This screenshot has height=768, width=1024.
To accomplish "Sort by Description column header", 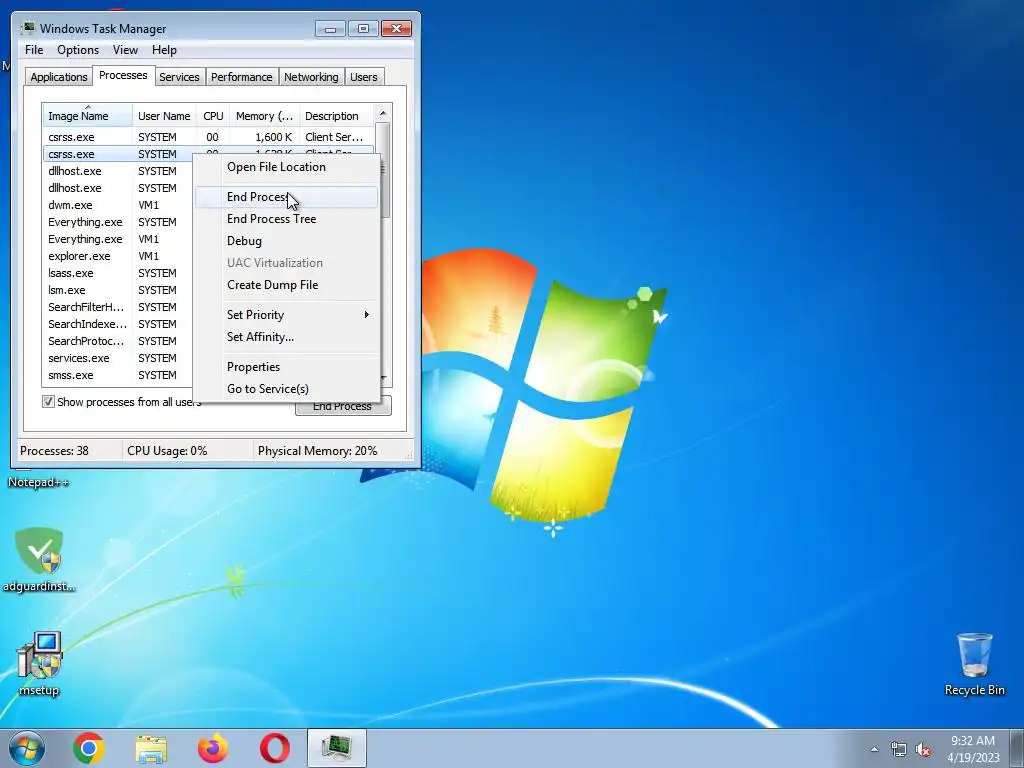I will (336, 116).
